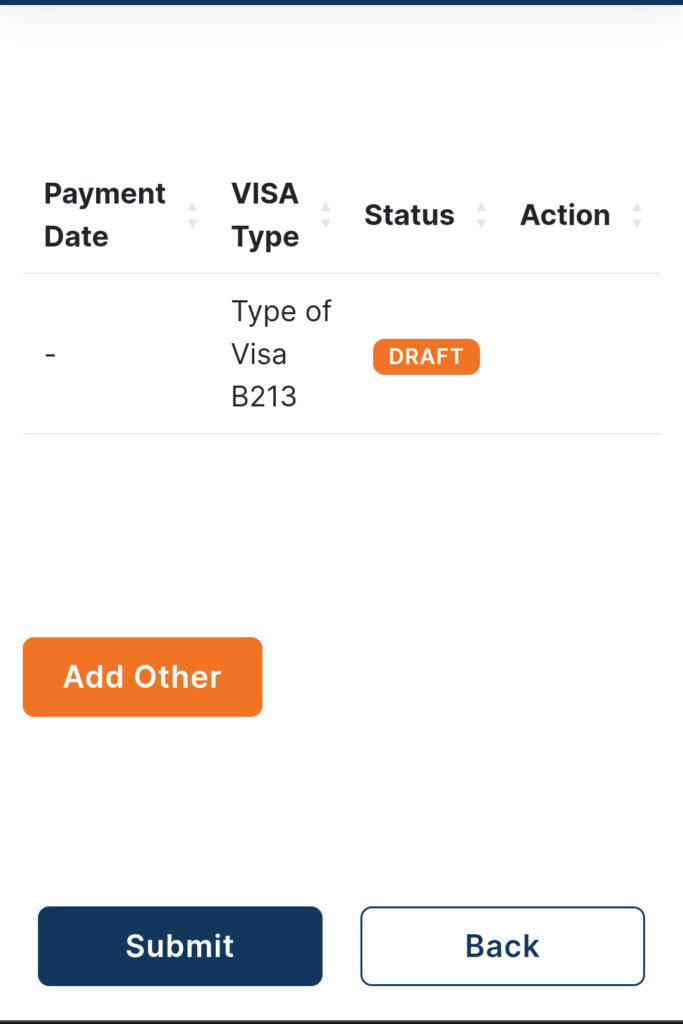
Task: Sort VISA Type descending with down arrow
Action: (326, 223)
